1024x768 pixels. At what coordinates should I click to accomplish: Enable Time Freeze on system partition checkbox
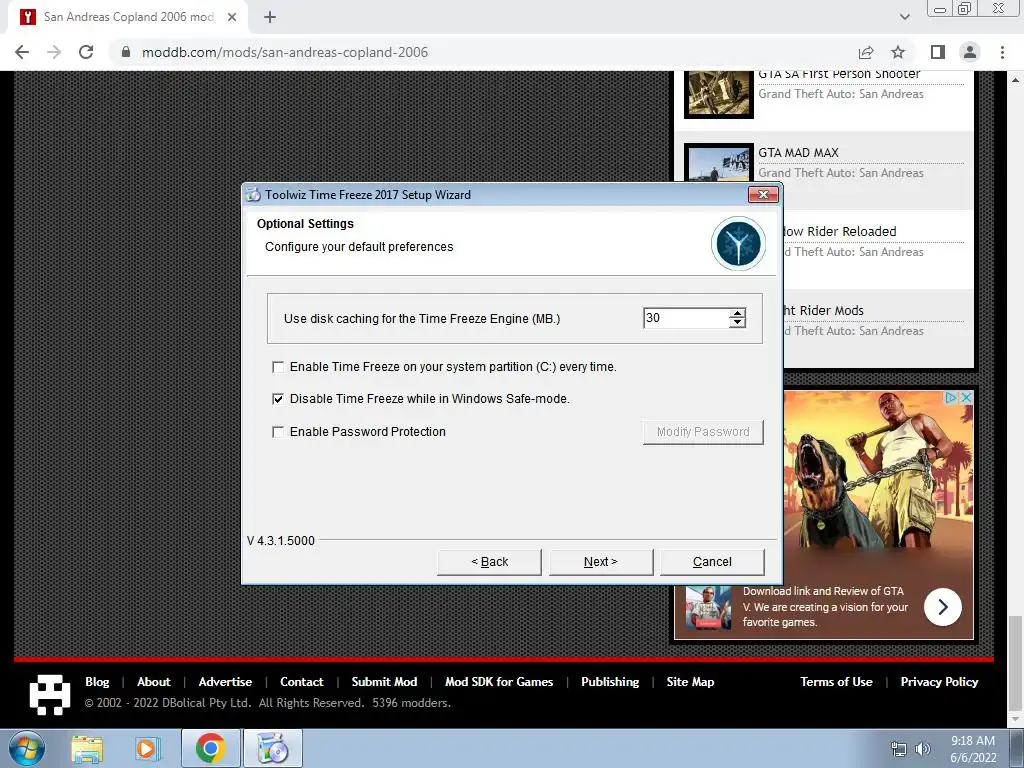[x=278, y=367]
